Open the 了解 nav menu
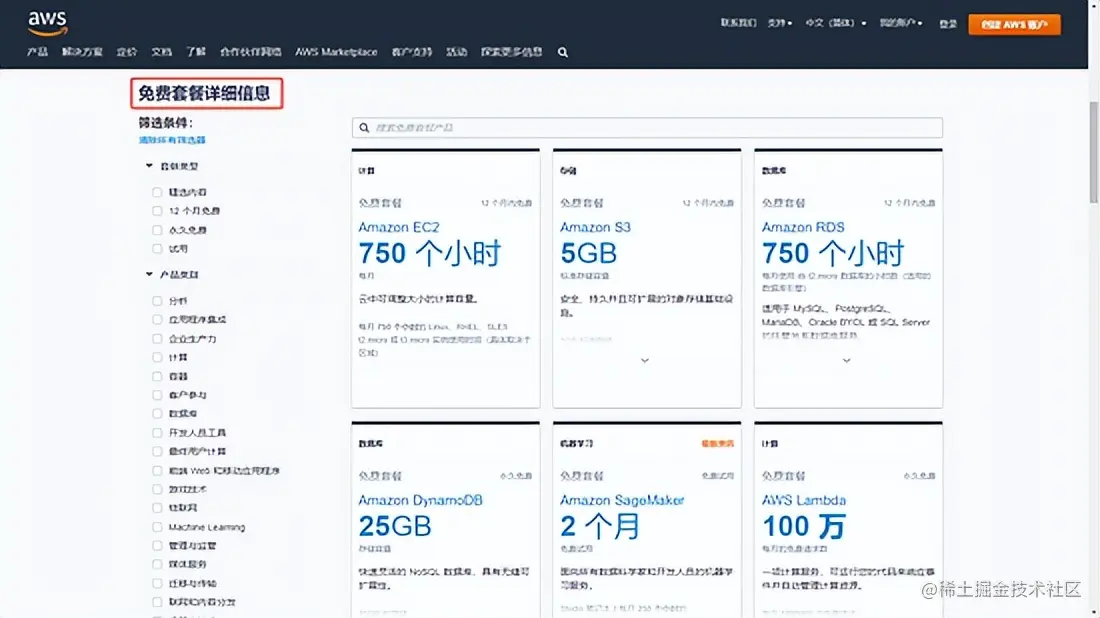The height and width of the screenshot is (618, 1100). [196, 52]
